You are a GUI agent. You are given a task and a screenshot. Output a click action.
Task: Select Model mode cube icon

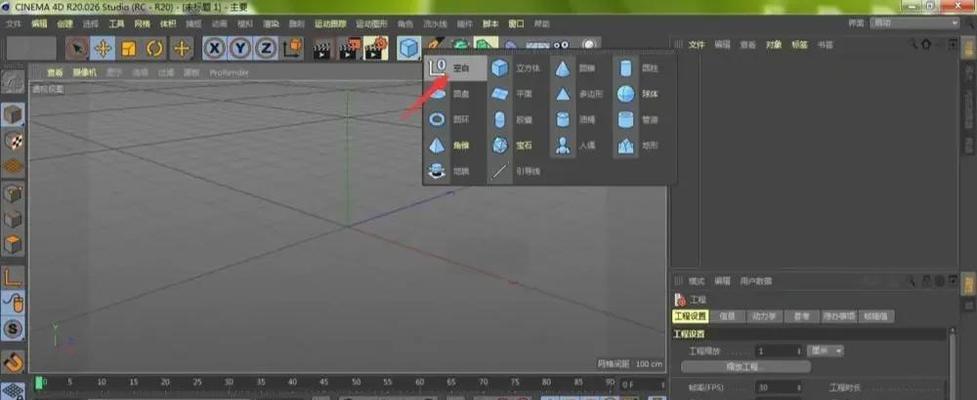click(x=13, y=115)
